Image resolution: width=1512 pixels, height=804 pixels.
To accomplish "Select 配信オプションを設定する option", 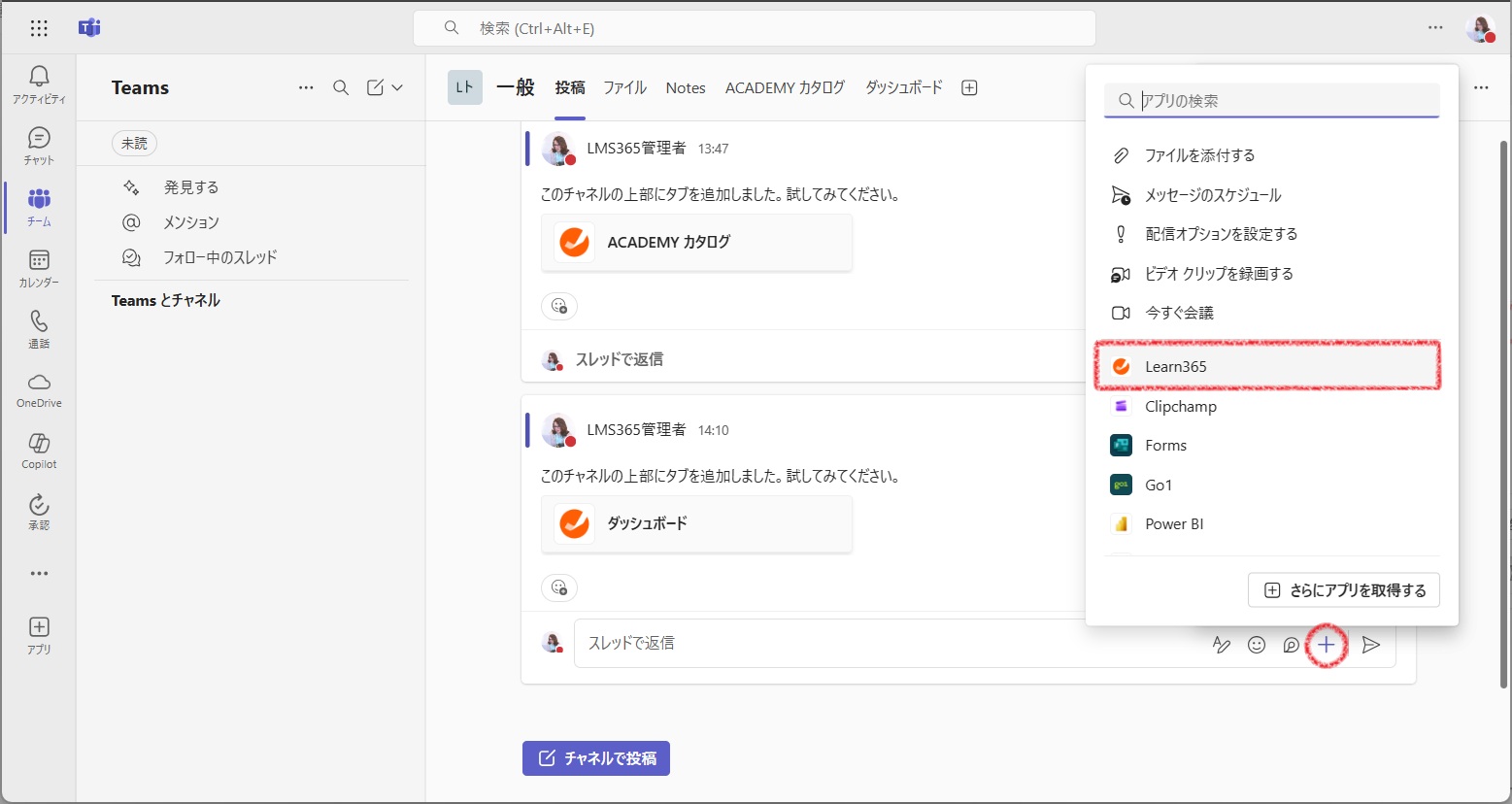I will click(x=1272, y=234).
